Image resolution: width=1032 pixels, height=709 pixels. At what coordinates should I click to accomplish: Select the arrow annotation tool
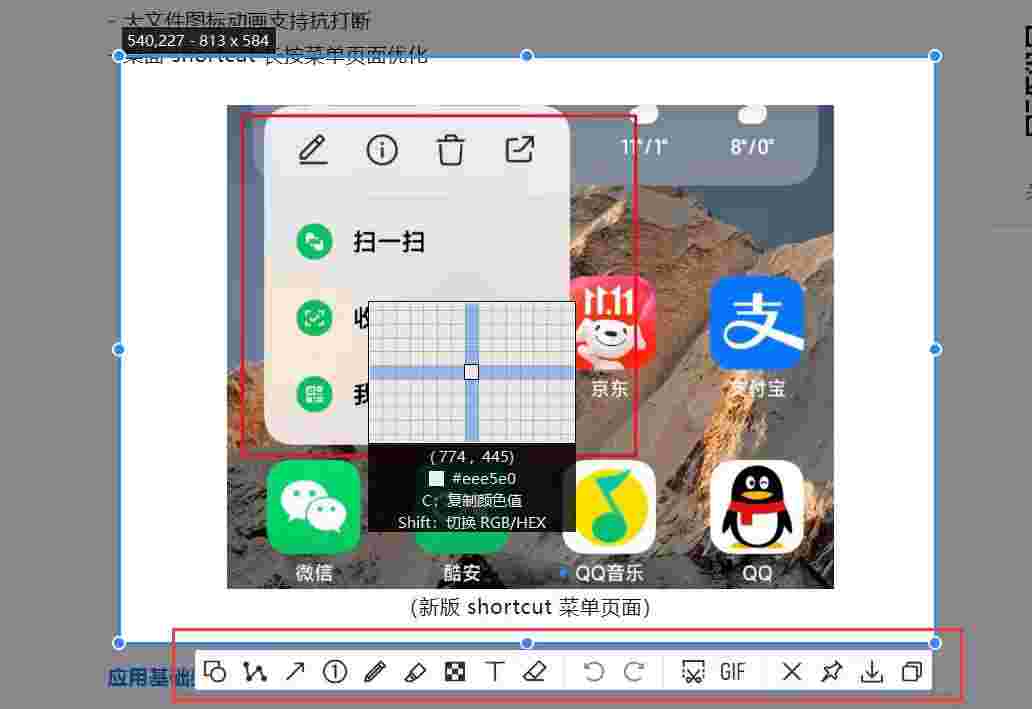tap(295, 671)
